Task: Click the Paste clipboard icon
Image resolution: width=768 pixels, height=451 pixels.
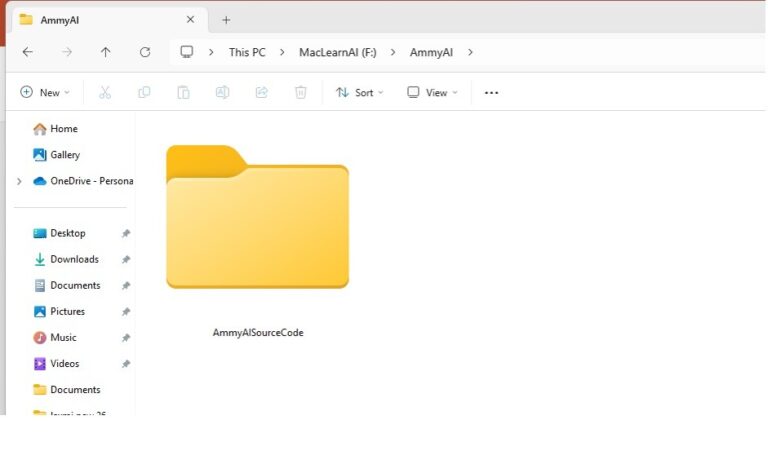Action: 183,92
